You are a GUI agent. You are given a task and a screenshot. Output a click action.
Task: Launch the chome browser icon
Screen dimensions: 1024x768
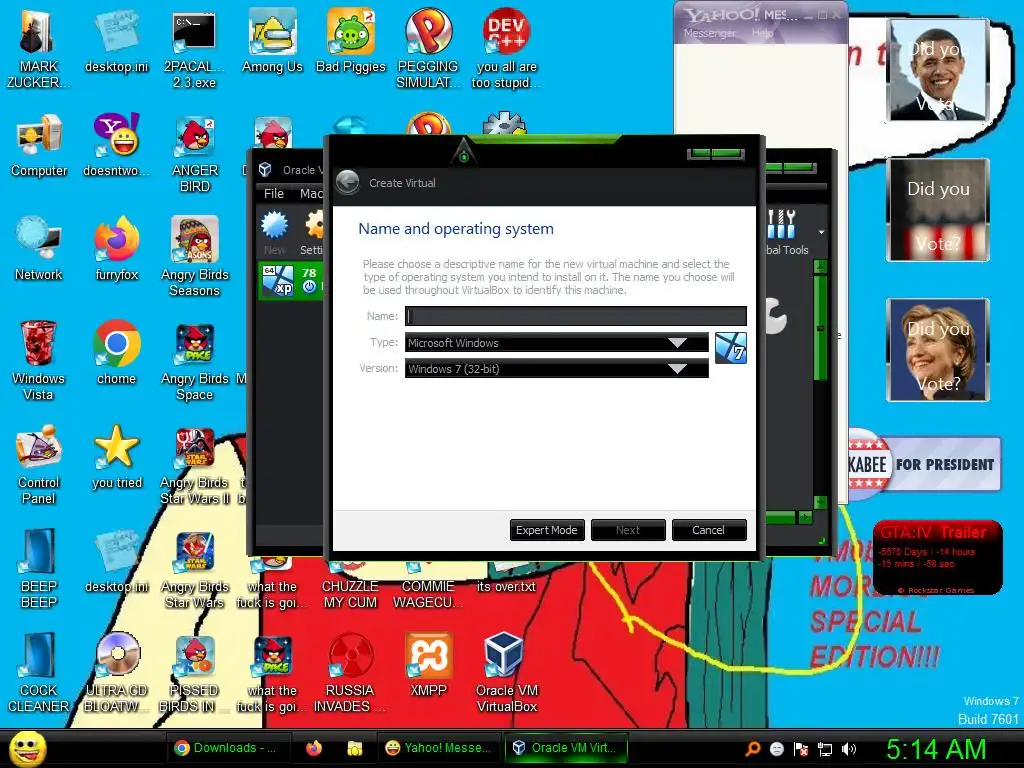(x=116, y=353)
